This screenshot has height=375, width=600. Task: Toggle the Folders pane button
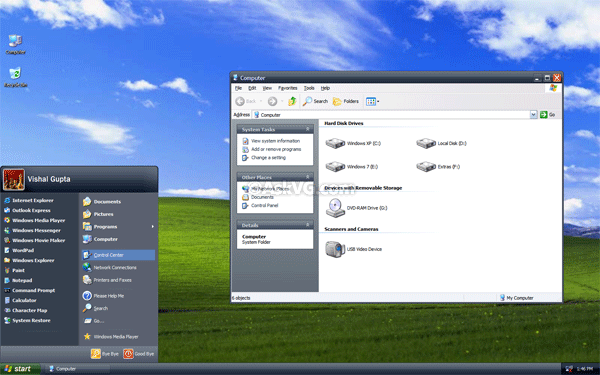click(346, 101)
